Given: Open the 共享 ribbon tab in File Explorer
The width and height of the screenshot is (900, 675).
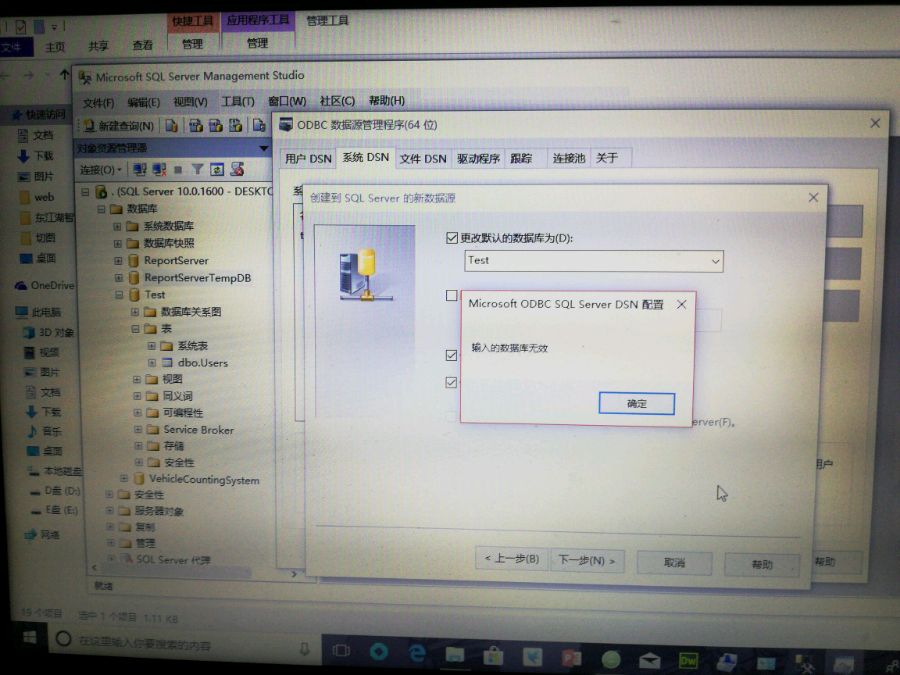Looking at the screenshot, I should click(x=98, y=45).
